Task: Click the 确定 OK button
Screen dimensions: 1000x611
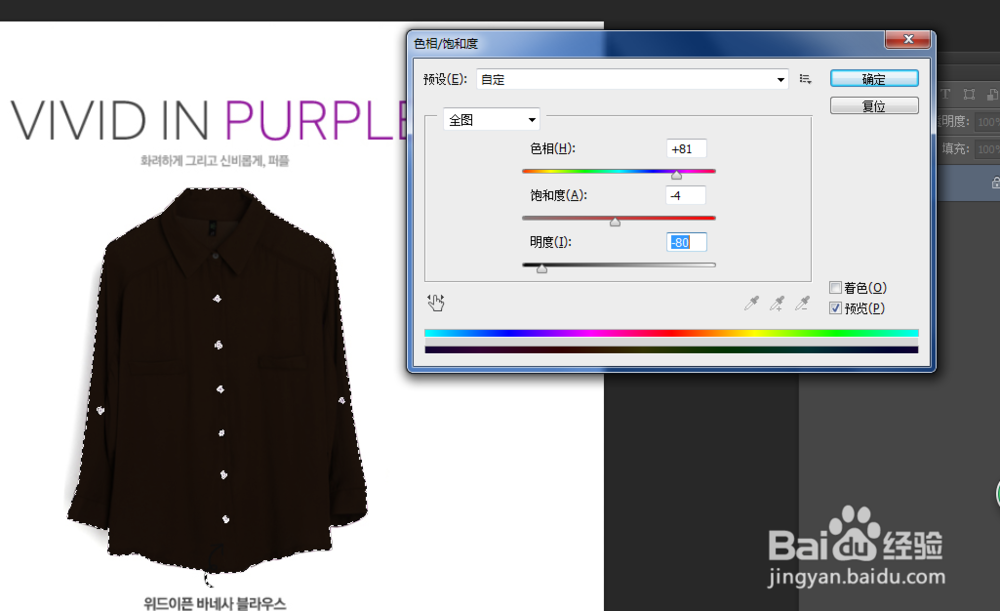Action: coord(873,78)
